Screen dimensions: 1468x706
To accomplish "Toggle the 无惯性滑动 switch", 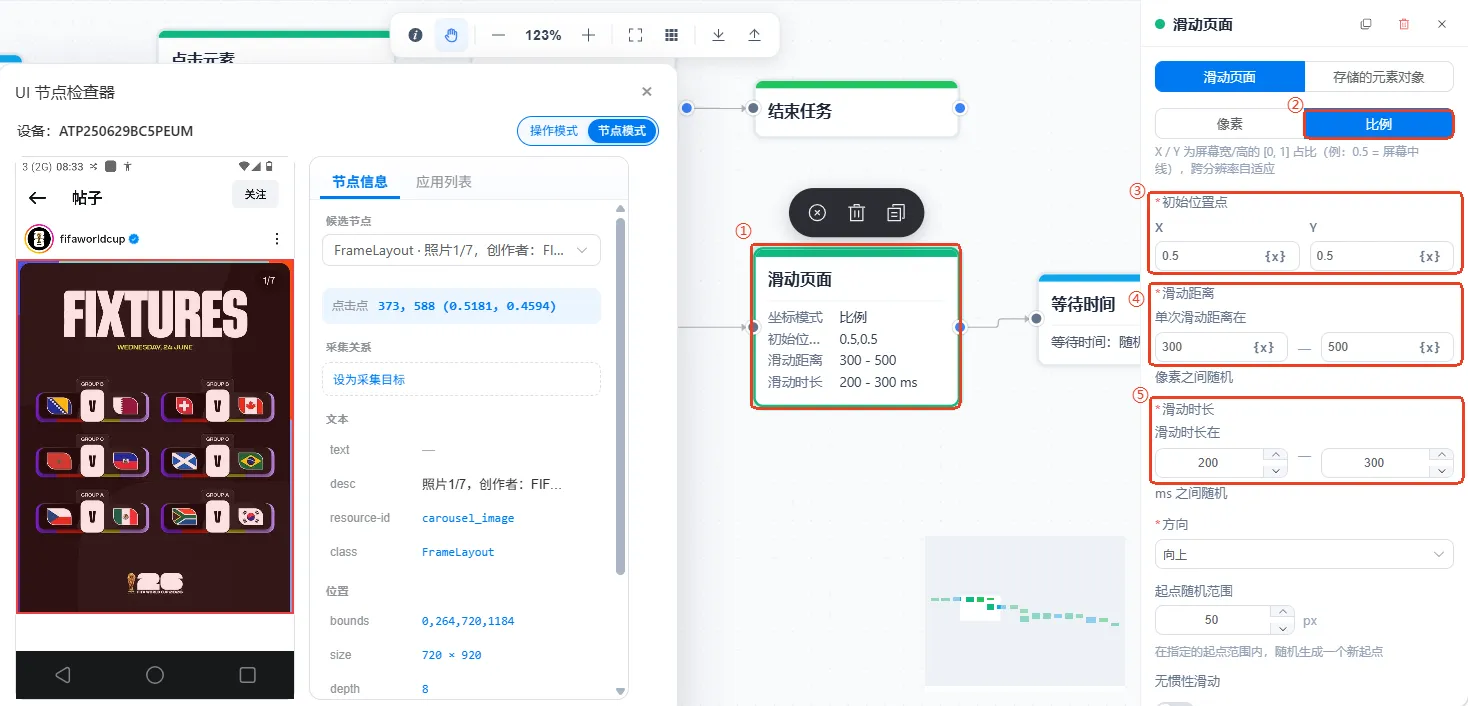I will [x=1174, y=704].
